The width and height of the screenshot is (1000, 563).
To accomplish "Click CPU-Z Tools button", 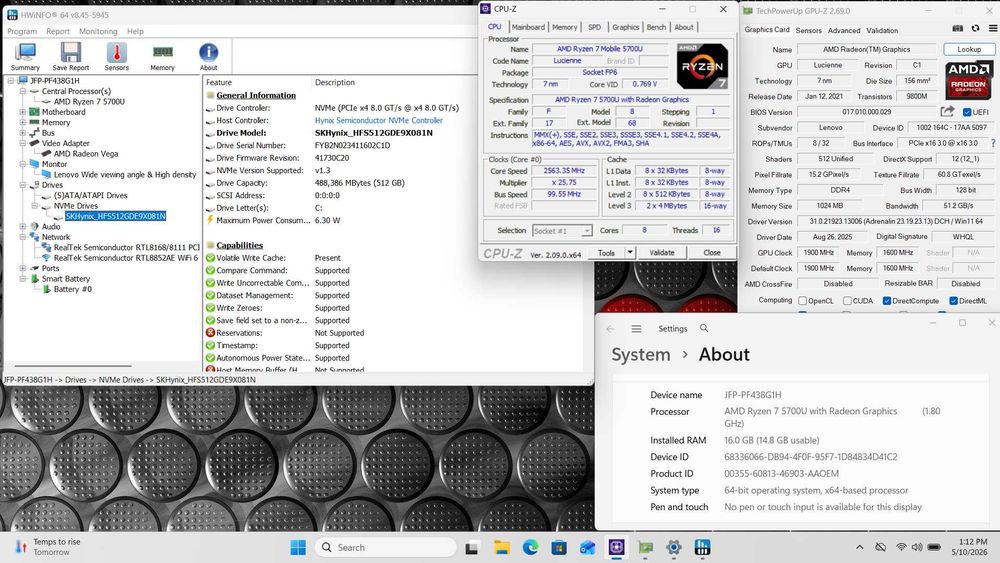I will coord(606,252).
